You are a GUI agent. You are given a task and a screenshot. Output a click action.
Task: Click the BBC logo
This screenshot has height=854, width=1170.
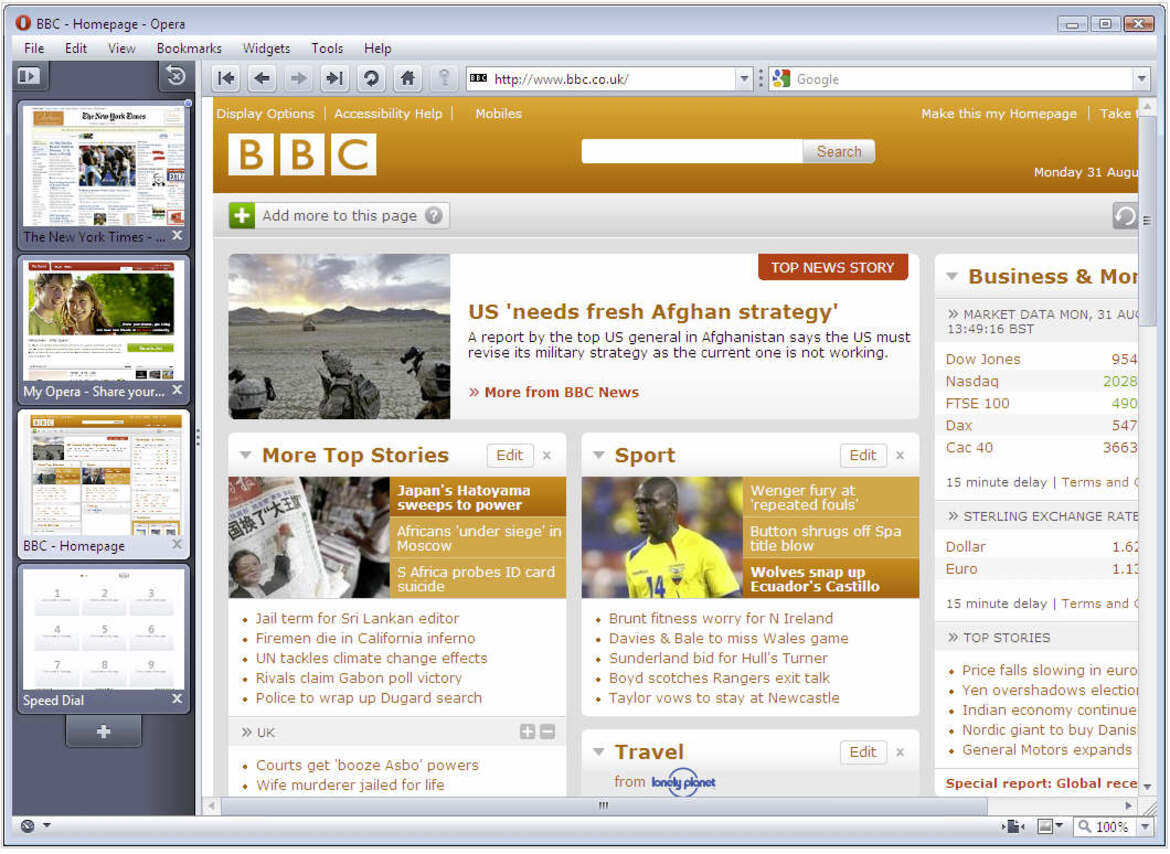click(302, 154)
